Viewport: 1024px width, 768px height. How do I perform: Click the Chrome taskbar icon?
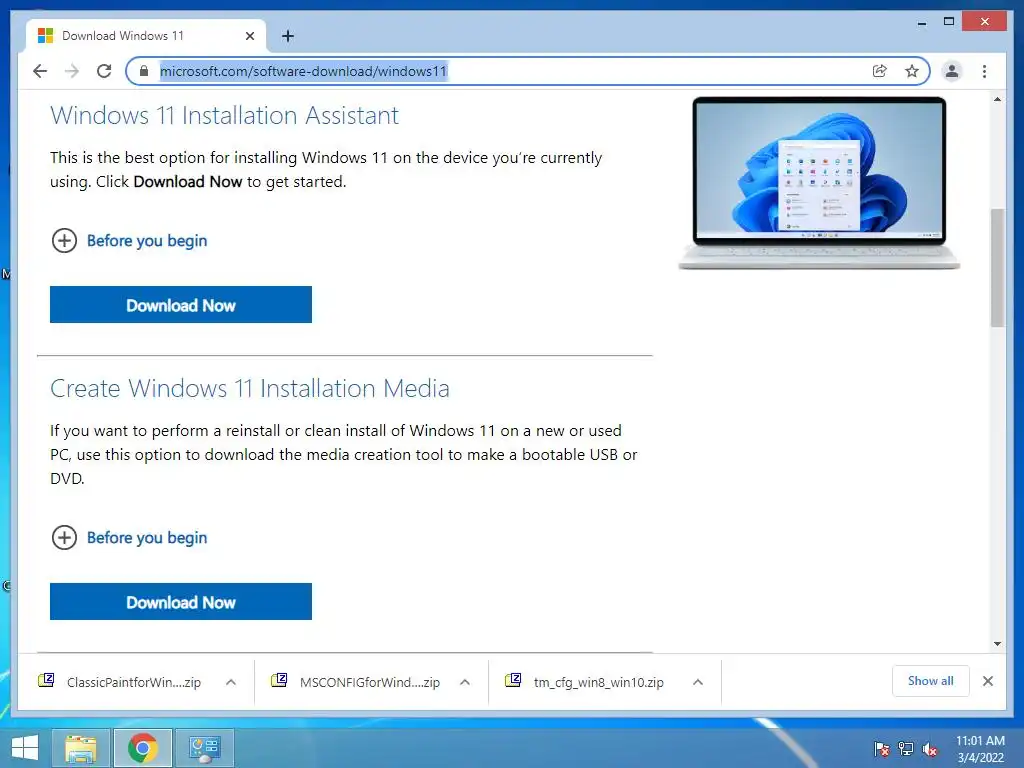click(142, 748)
